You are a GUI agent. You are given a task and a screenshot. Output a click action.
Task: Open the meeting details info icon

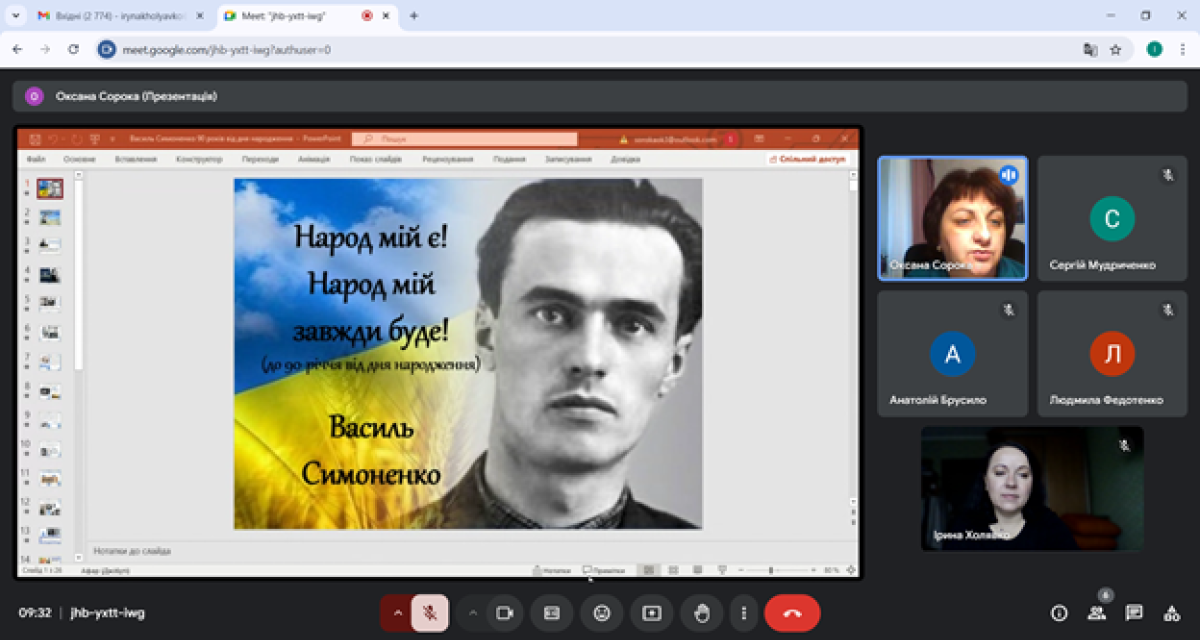pos(1059,613)
